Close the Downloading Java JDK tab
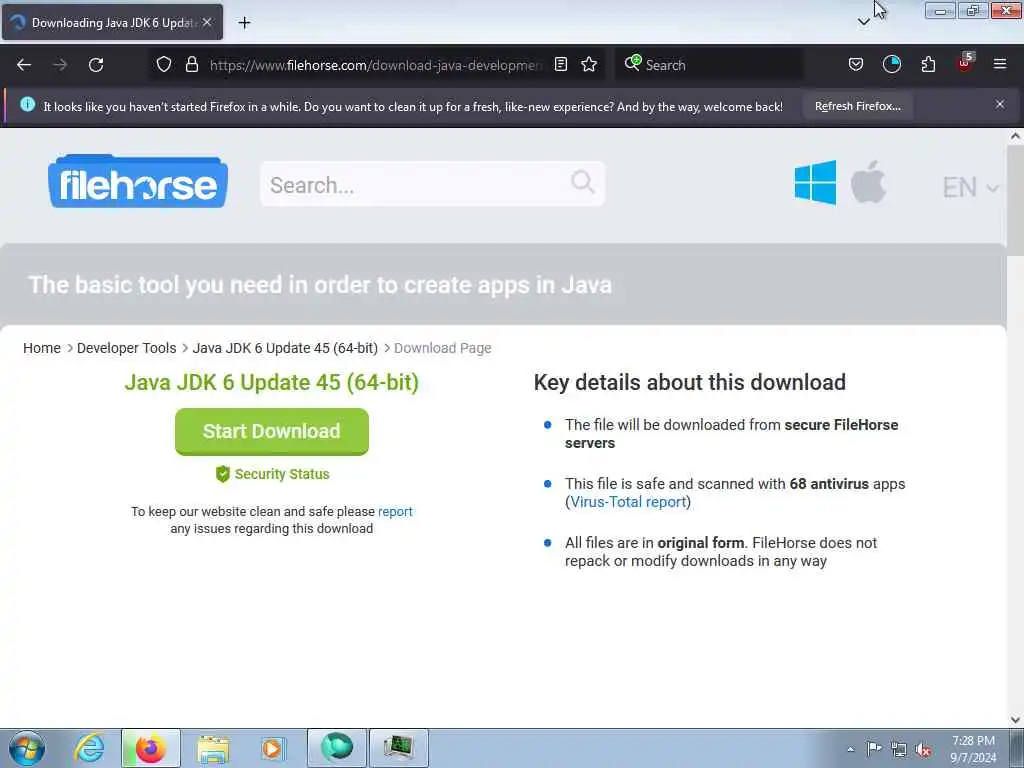The height and width of the screenshot is (768, 1024). click(207, 22)
